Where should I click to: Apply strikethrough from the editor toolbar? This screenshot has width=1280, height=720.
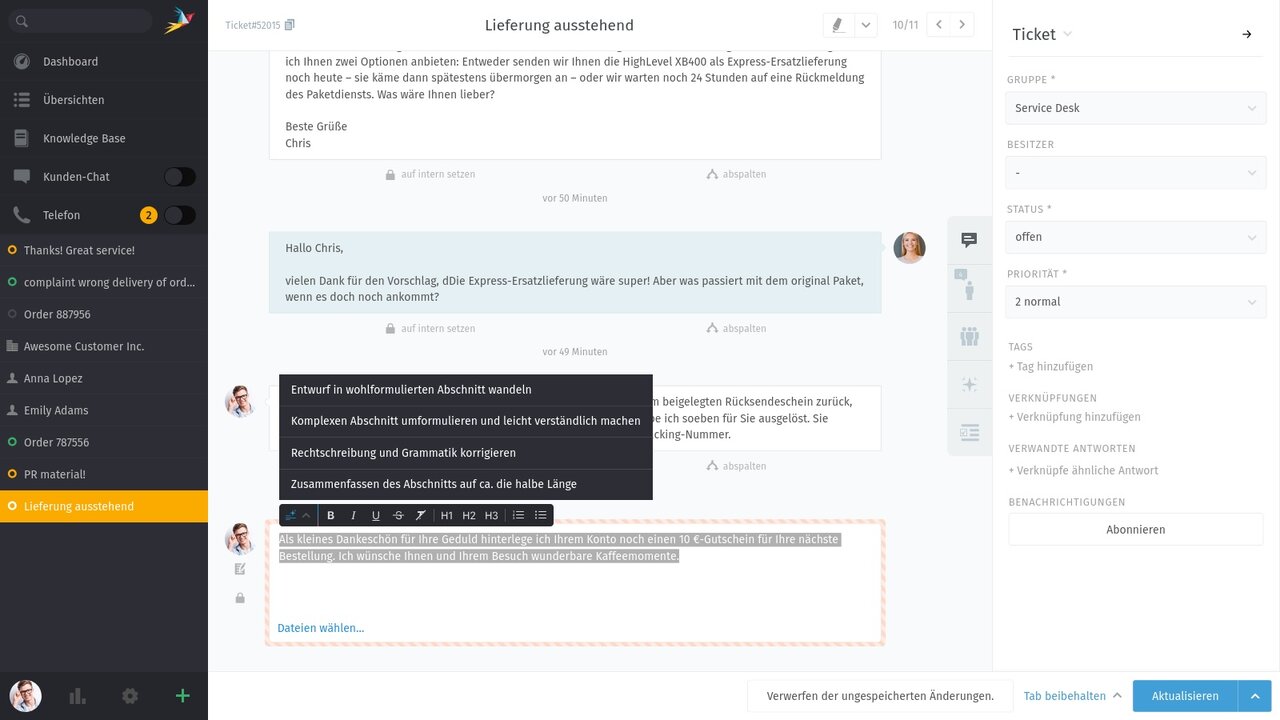click(398, 515)
